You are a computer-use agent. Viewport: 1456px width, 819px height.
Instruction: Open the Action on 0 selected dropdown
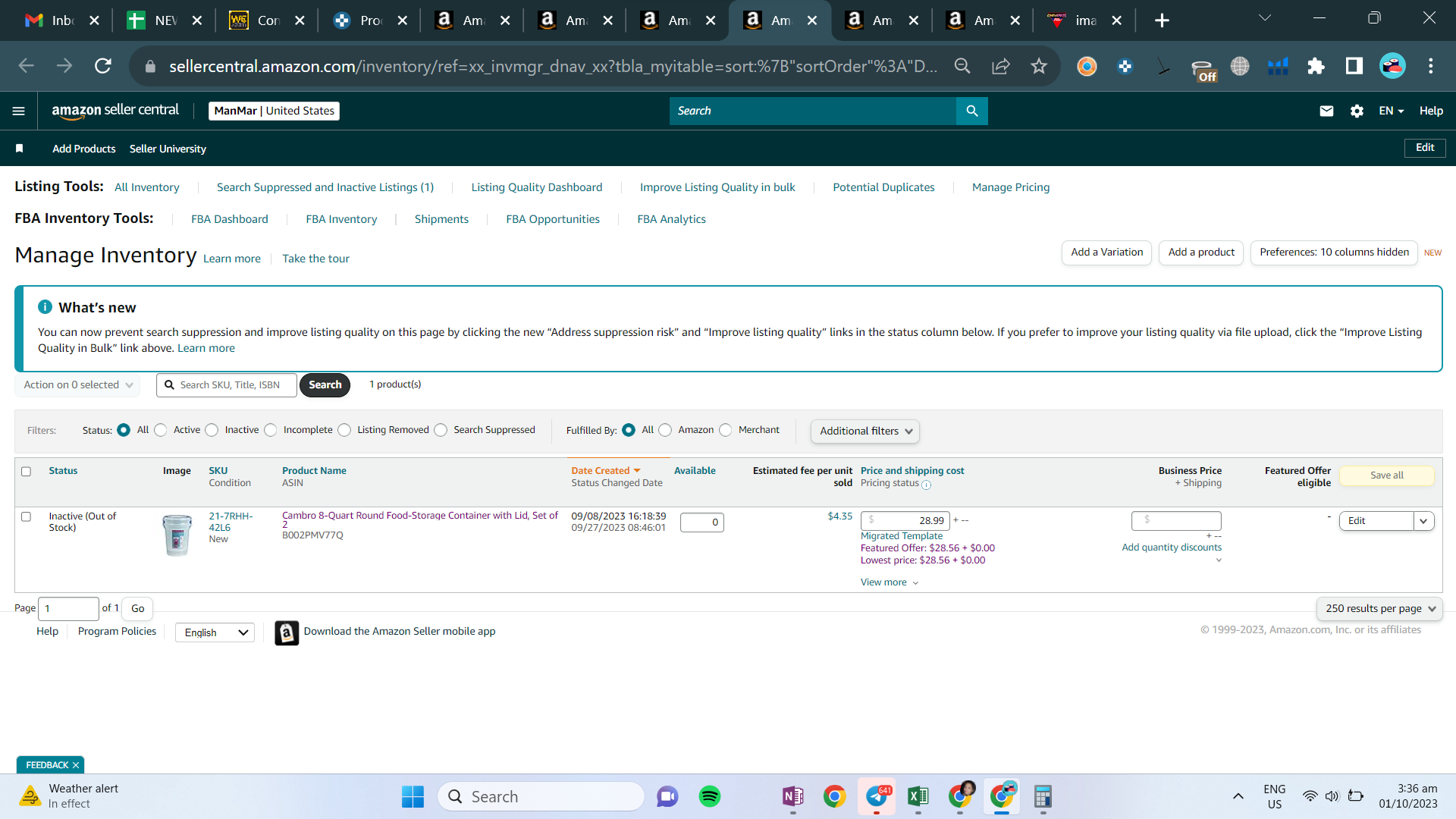pos(78,385)
